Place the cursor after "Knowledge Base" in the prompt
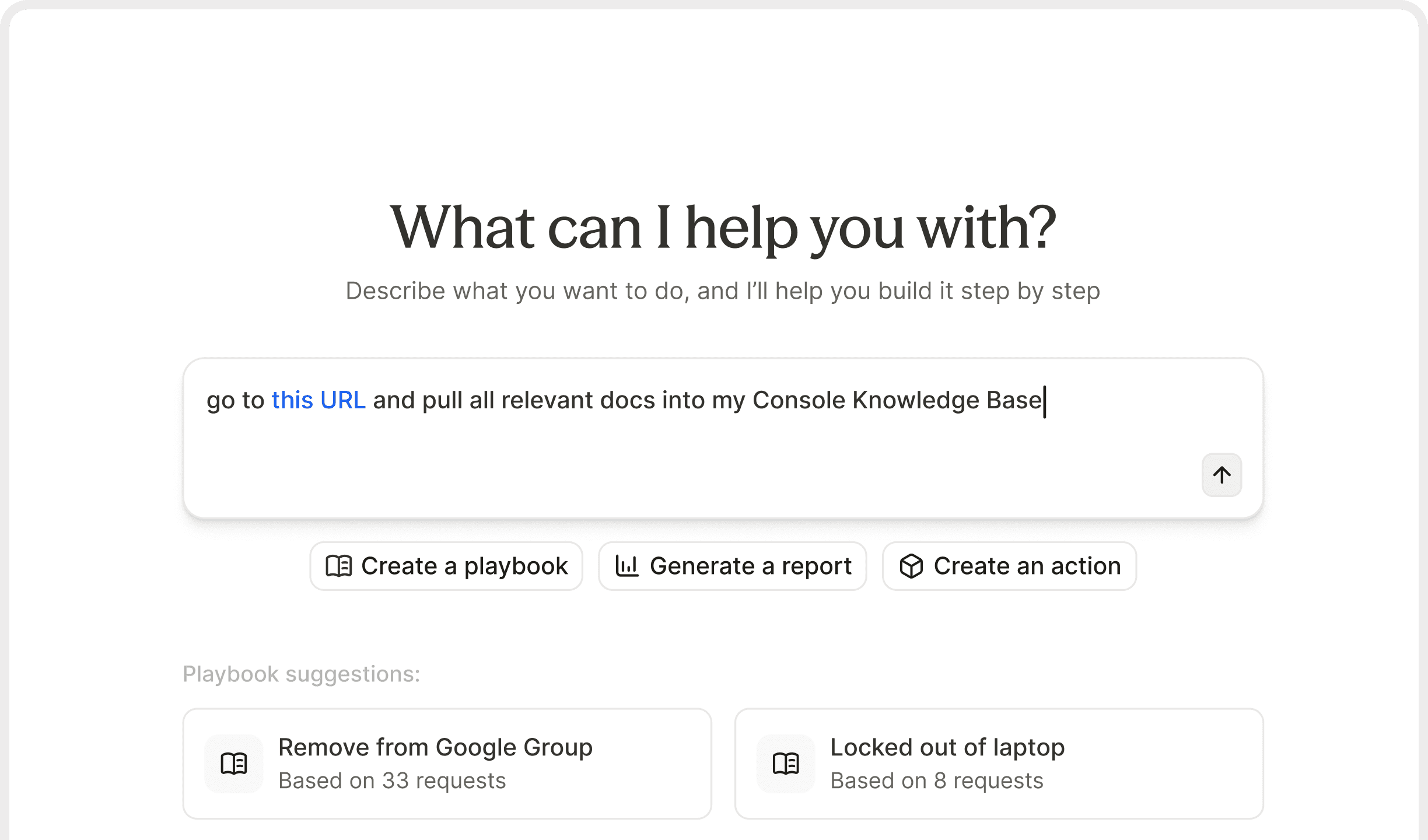 click(1044, 401)
